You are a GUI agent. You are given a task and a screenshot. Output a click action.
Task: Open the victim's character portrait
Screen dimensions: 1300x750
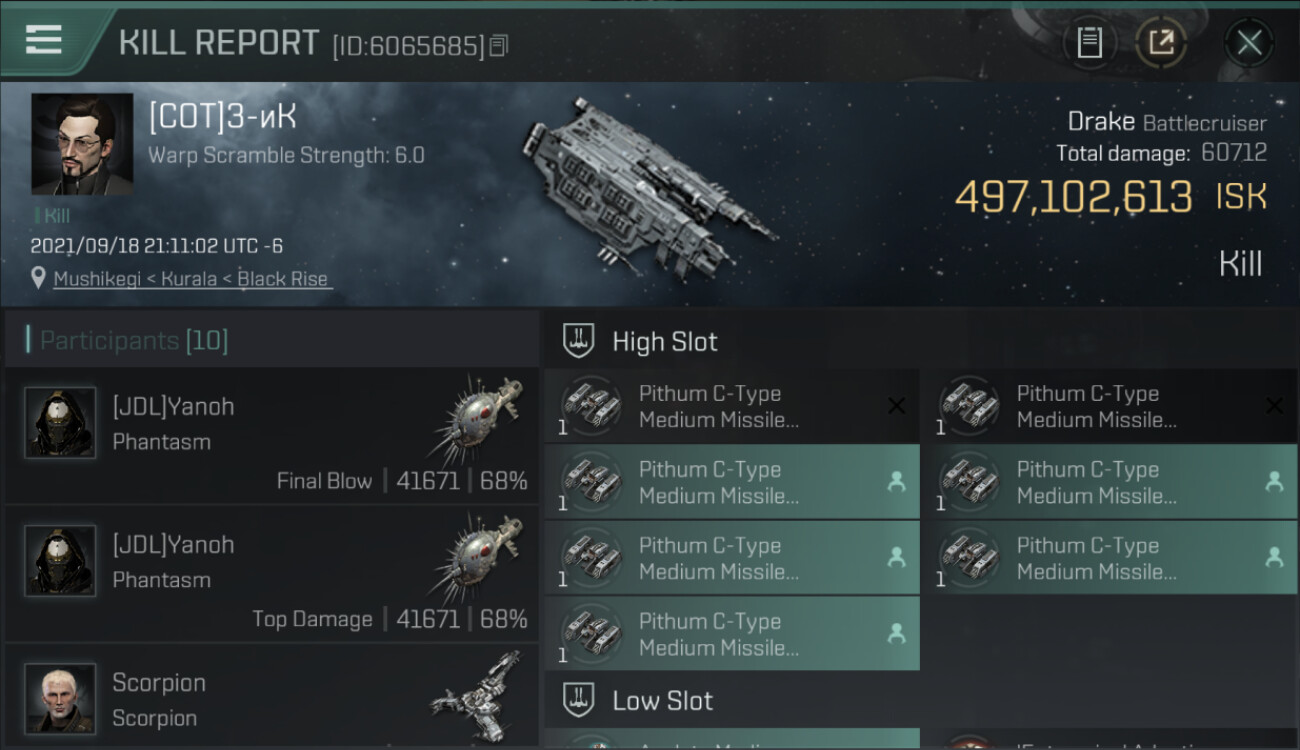coord(82,144)
